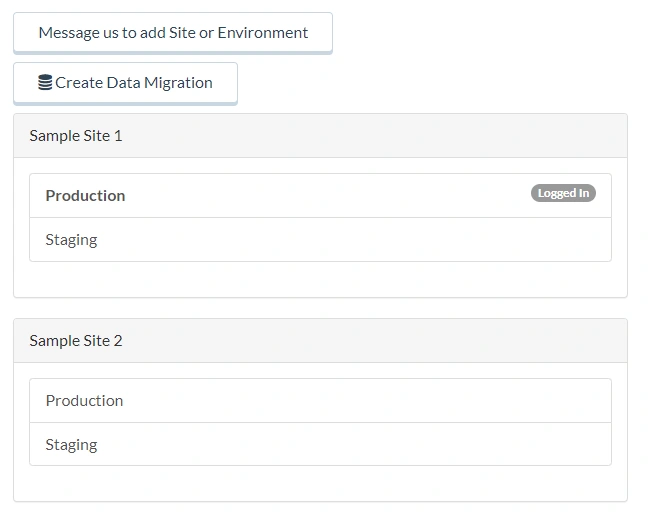Collapse the Sample Site 1 panel header

pyautogui.click(x=320, y=136)
